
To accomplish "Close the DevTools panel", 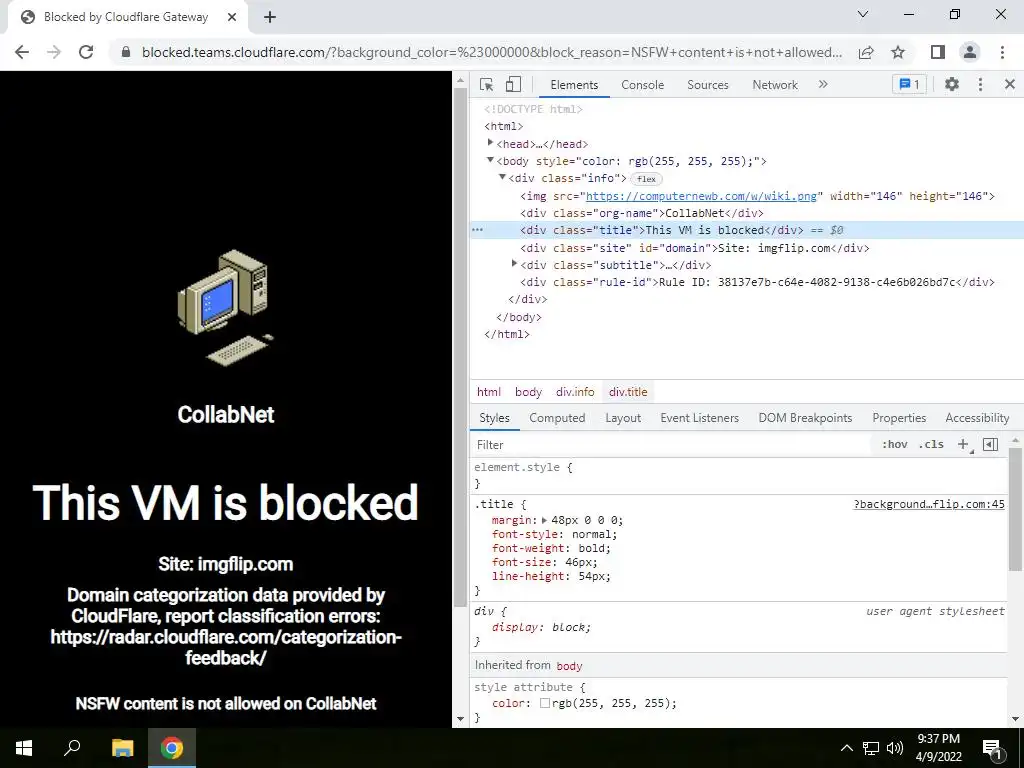I will point(1010,84).
